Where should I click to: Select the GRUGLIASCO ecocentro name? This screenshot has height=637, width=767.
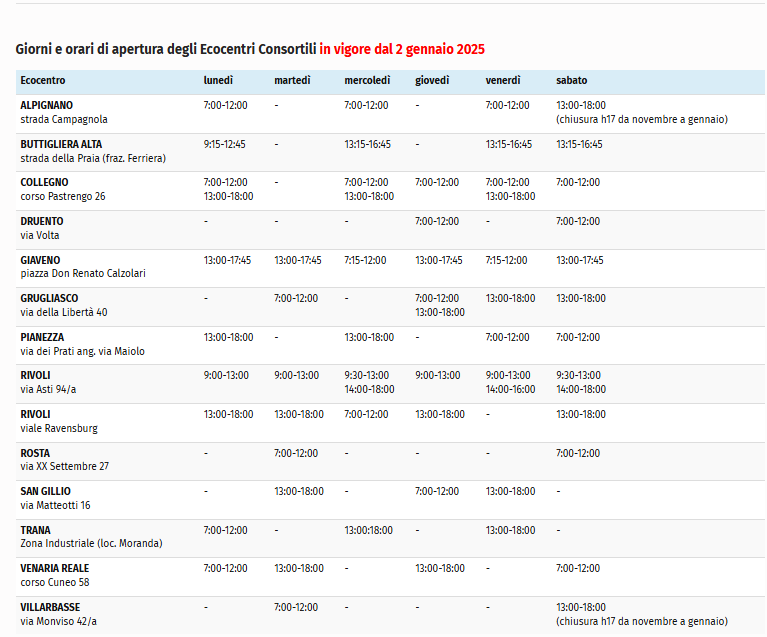(49, 298)
